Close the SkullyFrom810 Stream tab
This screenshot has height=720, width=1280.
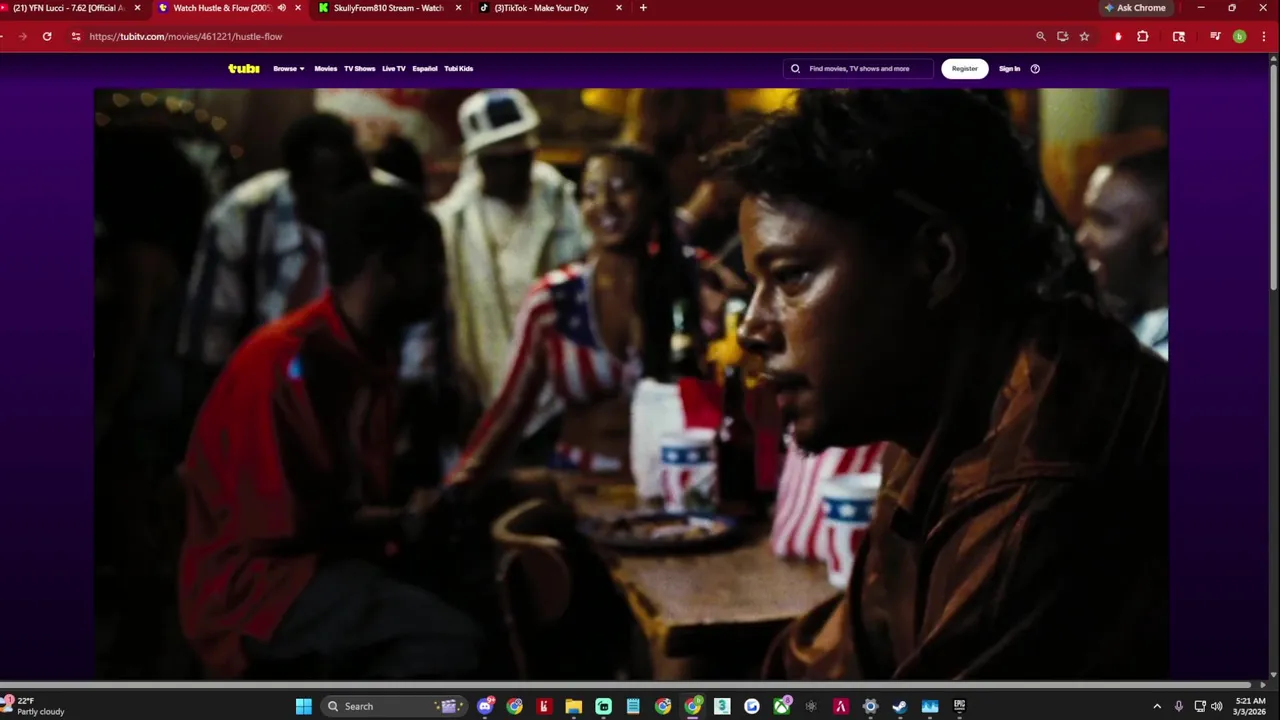[x=458, y=8]
